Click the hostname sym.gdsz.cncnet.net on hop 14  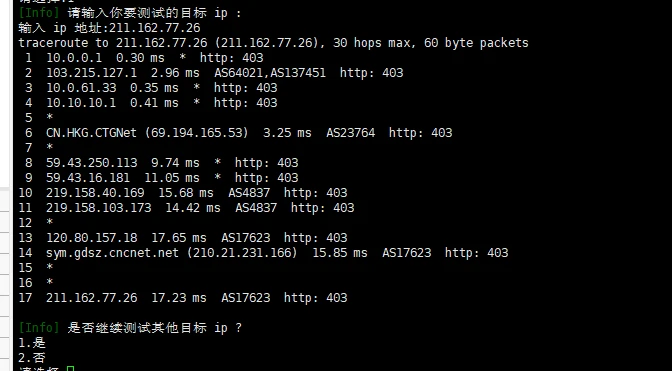coord(112,253)
